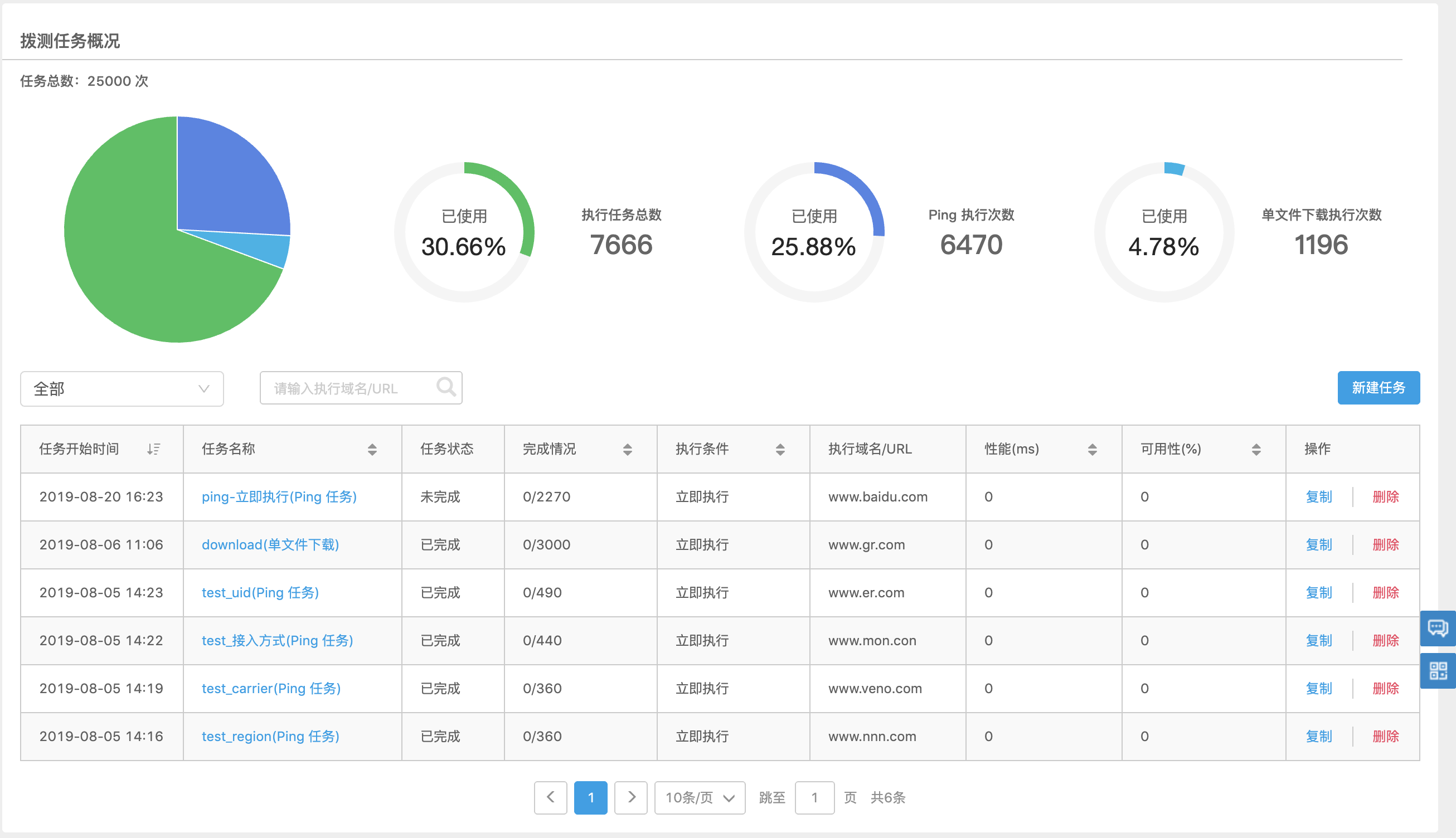Click the 2019-08-06 11:06 time cell
The width and height of the screenshot is (1456, 838).
pos(101,544)
